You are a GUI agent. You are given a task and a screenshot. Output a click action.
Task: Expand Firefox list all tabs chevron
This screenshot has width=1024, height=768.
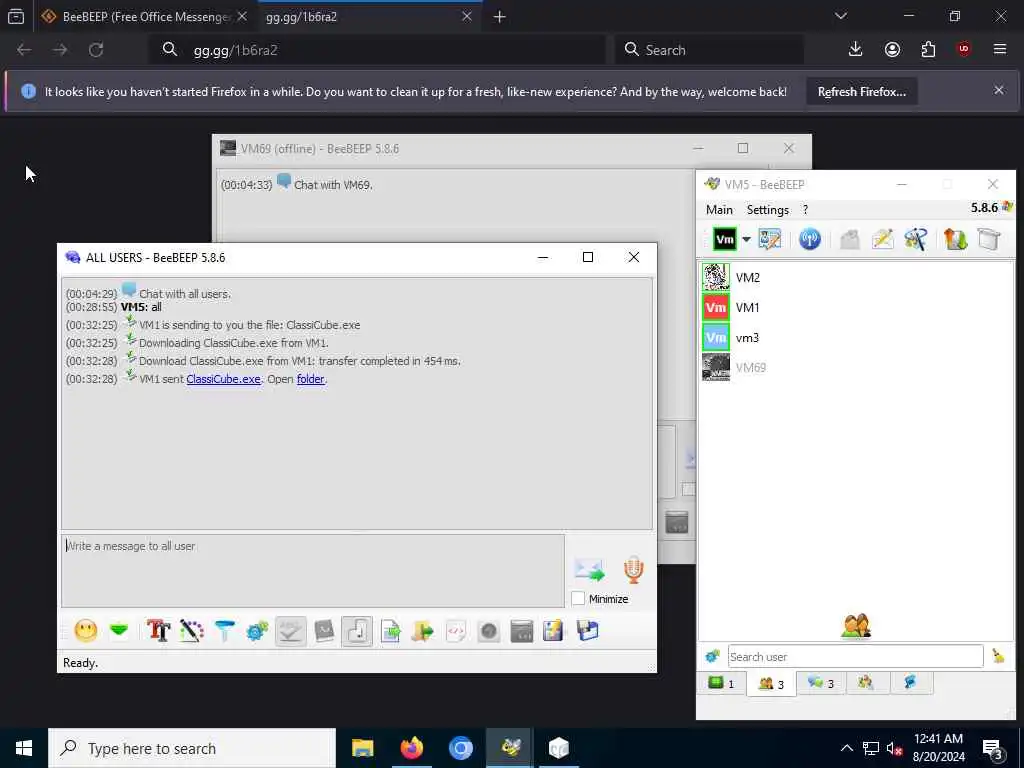coord(840,16)
